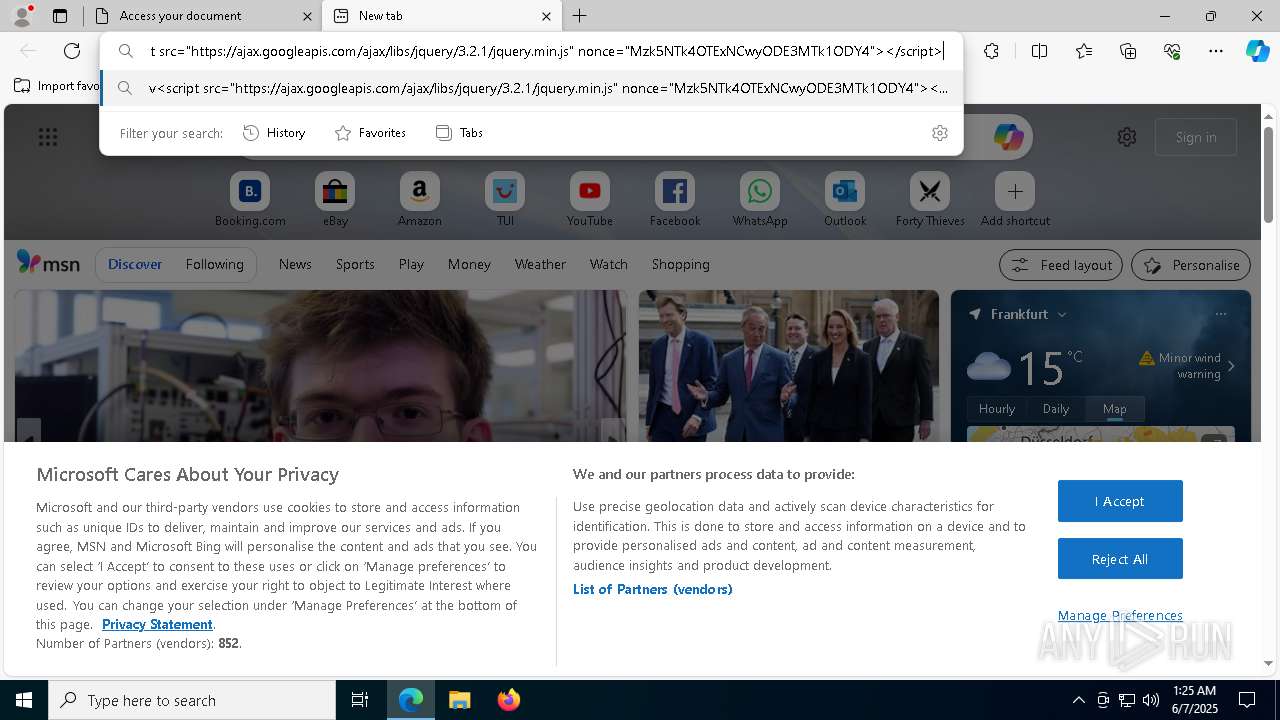Switch weather card to Map tab

click(x=1114, y=408)
